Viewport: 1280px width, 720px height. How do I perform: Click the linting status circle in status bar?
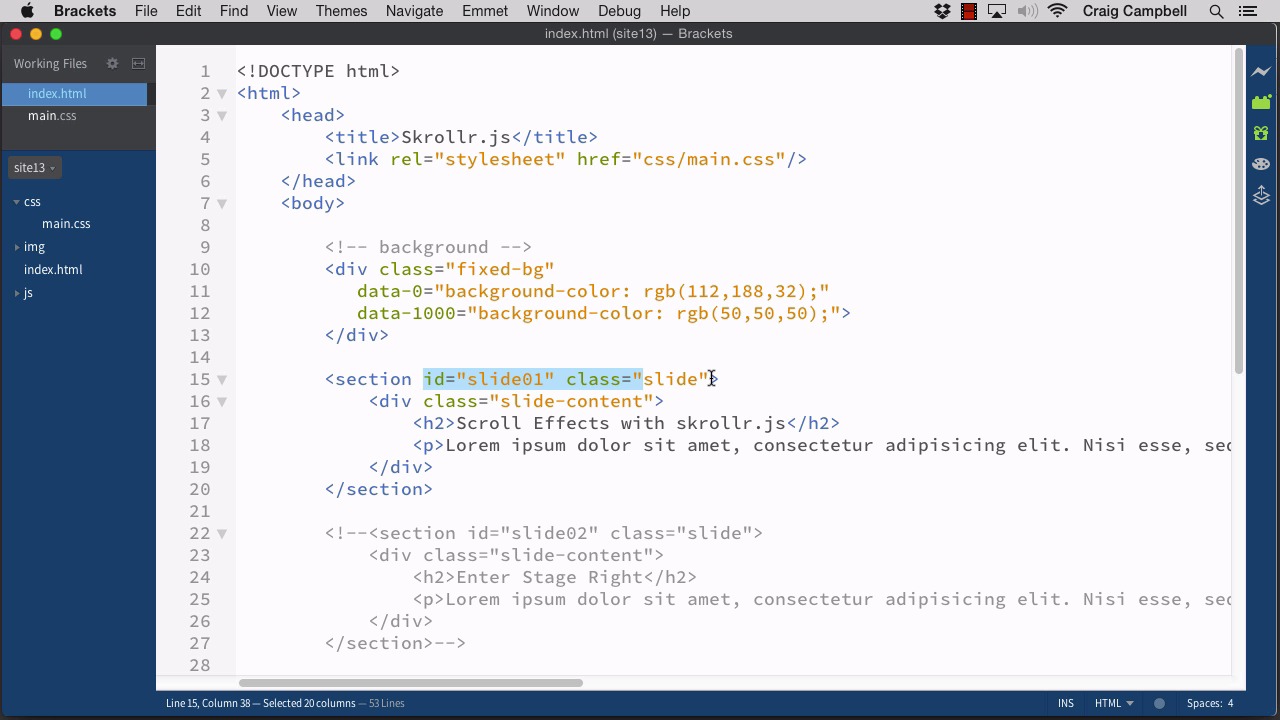pos(1159,703)
